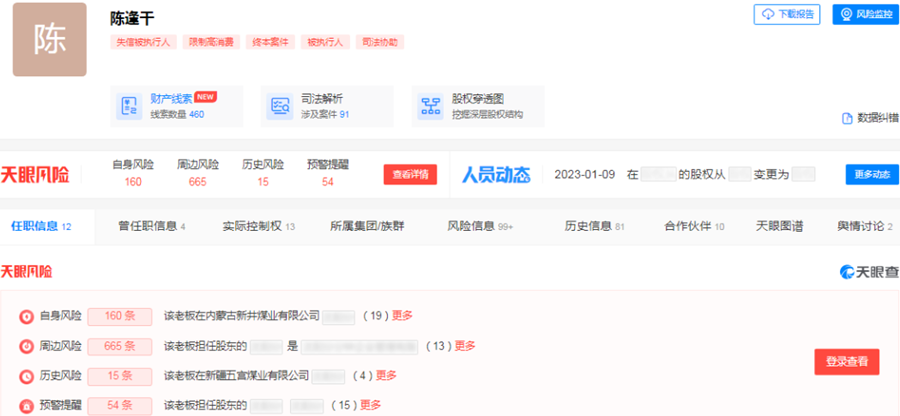Open the 舆情讨论 tab
Screen dimensions: 900x416
864,227
